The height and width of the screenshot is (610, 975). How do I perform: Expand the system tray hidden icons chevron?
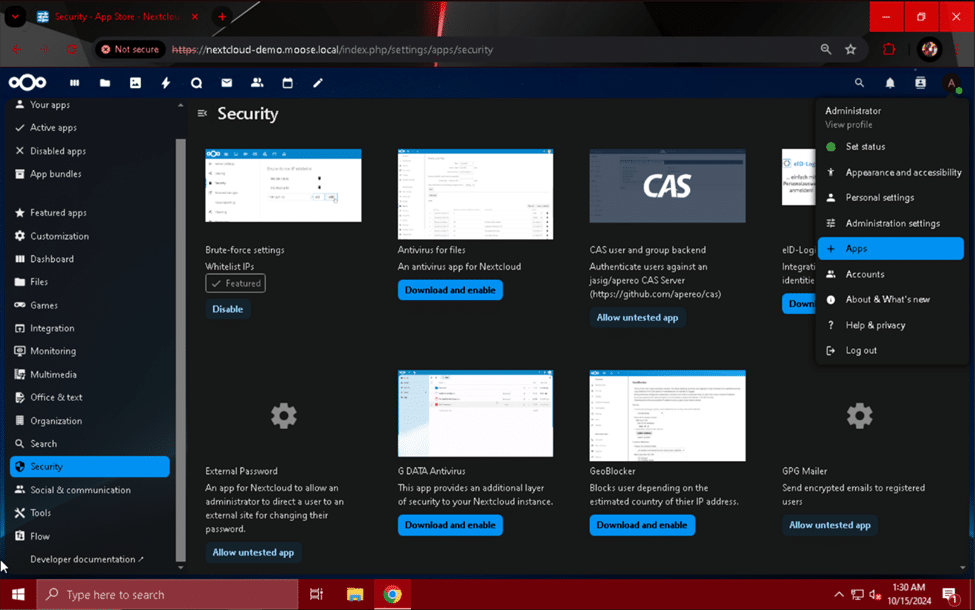pyautogui.click(x=839, y=594)
